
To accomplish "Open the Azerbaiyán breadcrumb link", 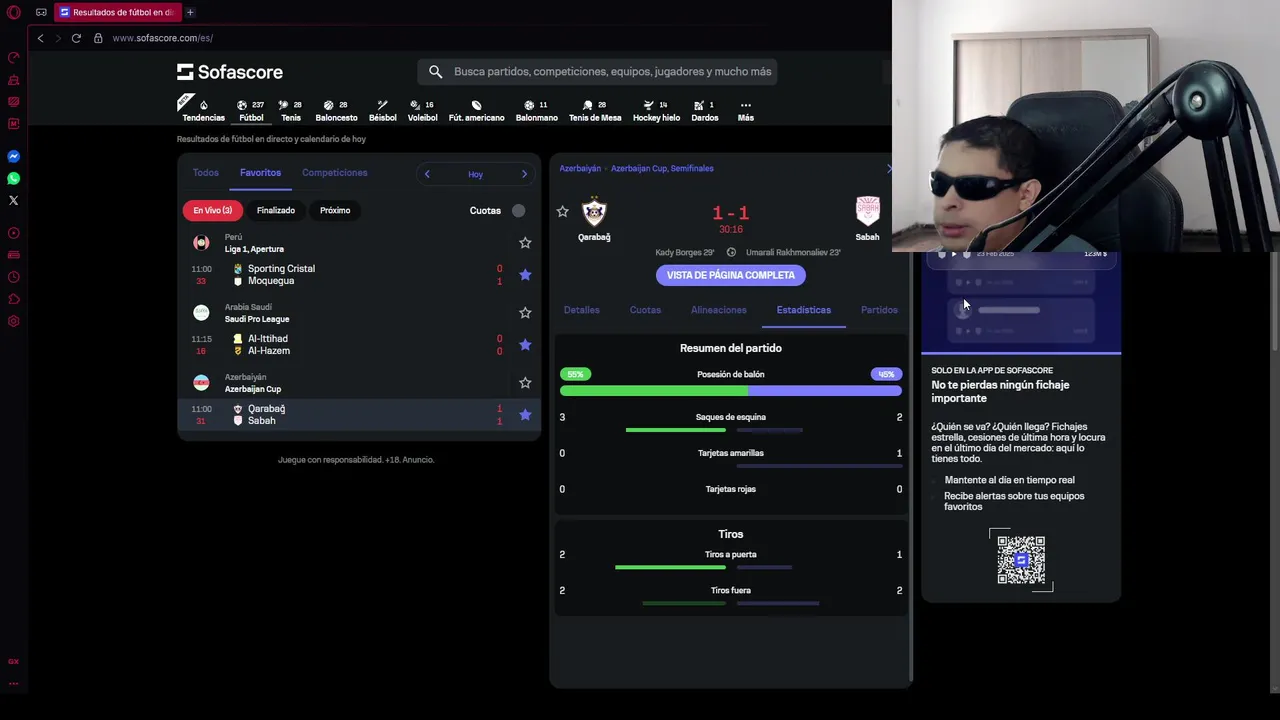I will pos(580,168).
